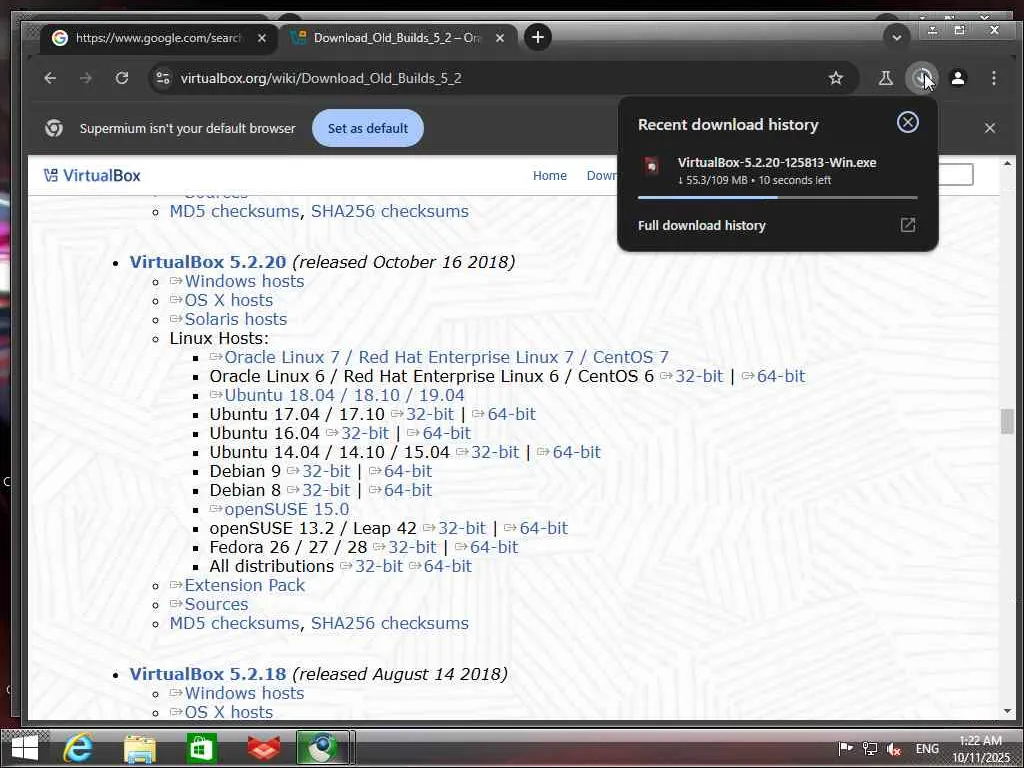Screen dimensions: 1024x768
Task: Select the Supermium browser taskbar icon
Action: pyautogui.click(x=323, y=748)
